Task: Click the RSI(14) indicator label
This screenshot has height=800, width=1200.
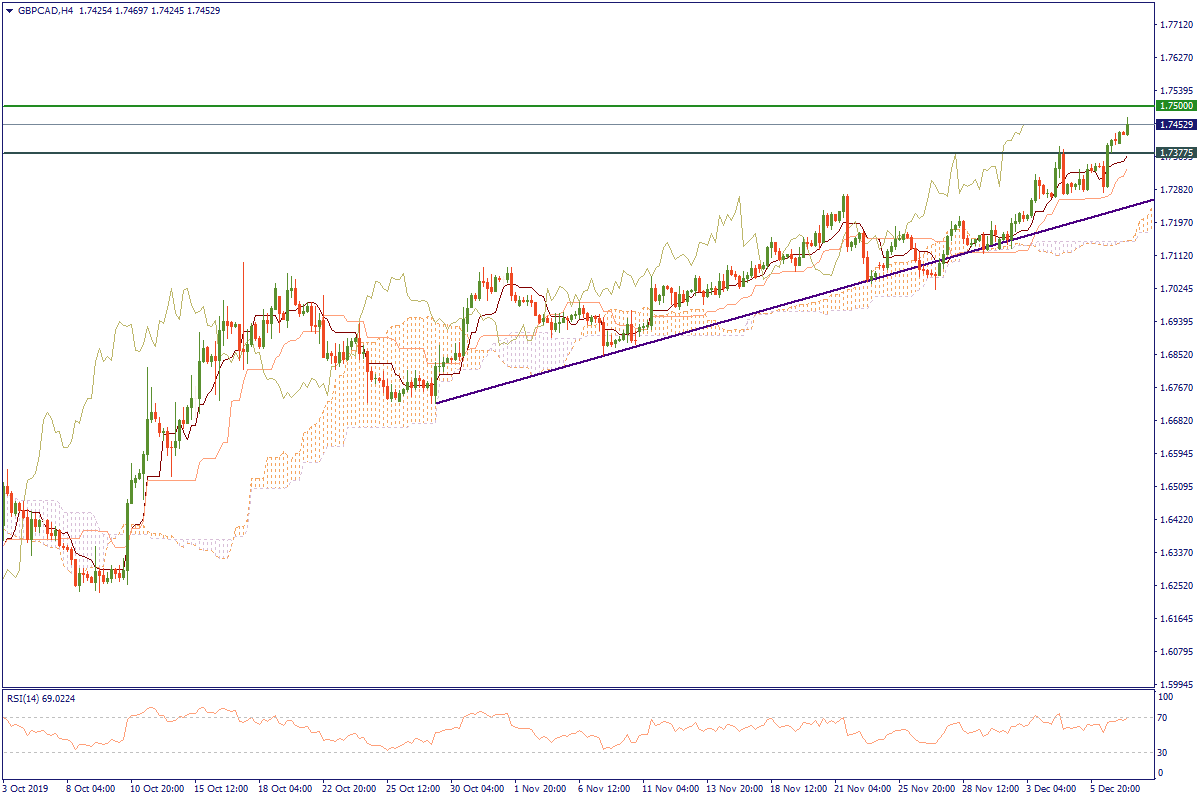Action: point(41,698)
